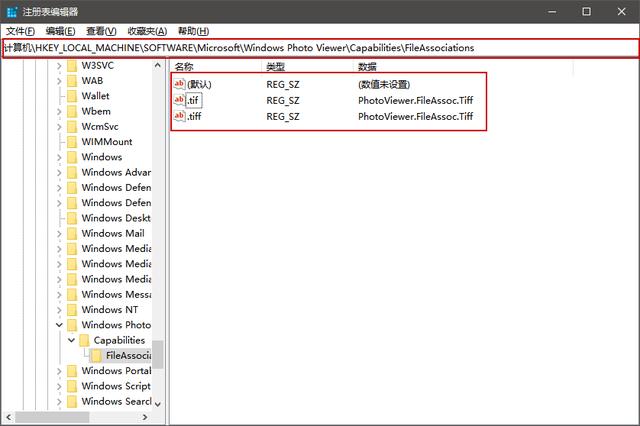This screenshot has height=426, width=640.
Task: Click the (数值未设置) data cell
Action: click(x=384, y=84)
